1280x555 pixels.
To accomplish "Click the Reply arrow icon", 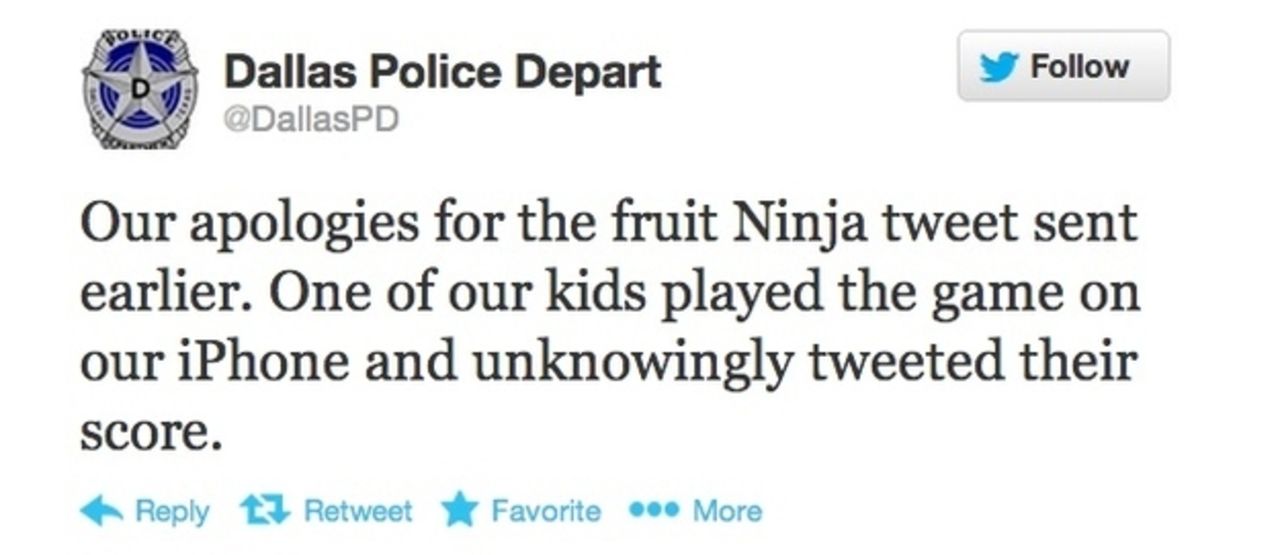I will pyautogui.click(x=101, y=512).
